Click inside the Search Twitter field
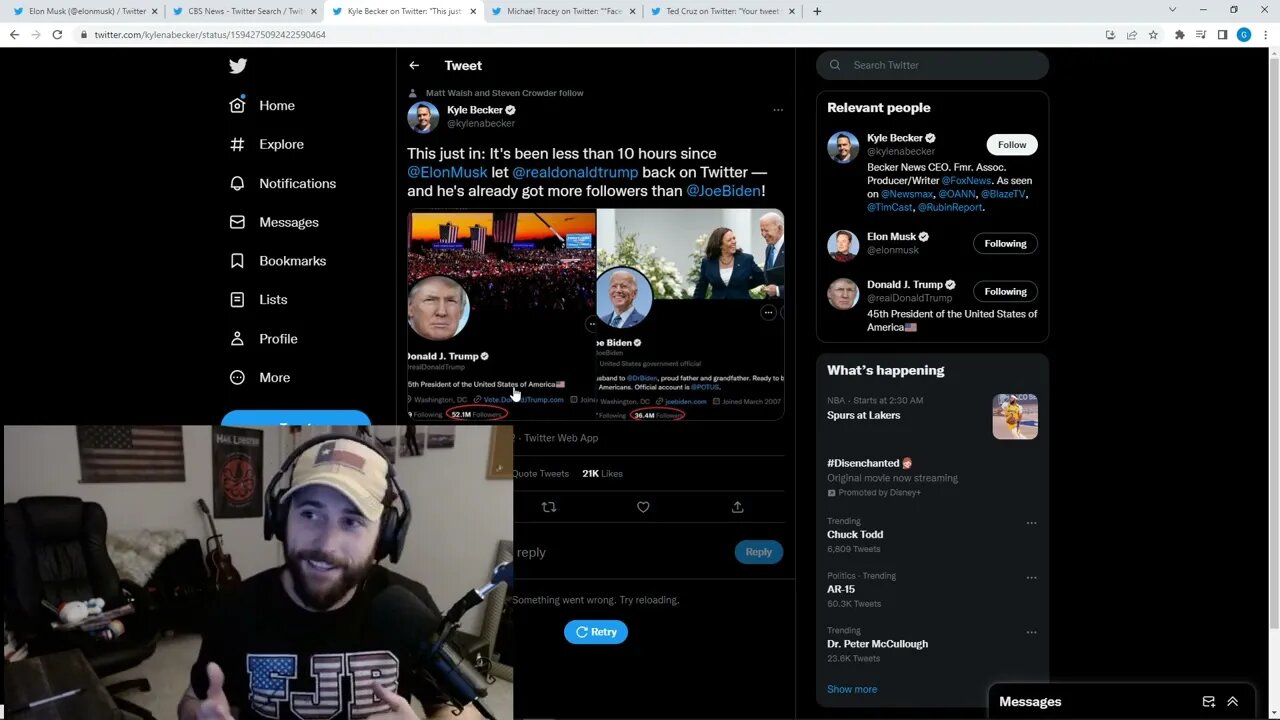The image size is (1280, 720). pos(932,65)
